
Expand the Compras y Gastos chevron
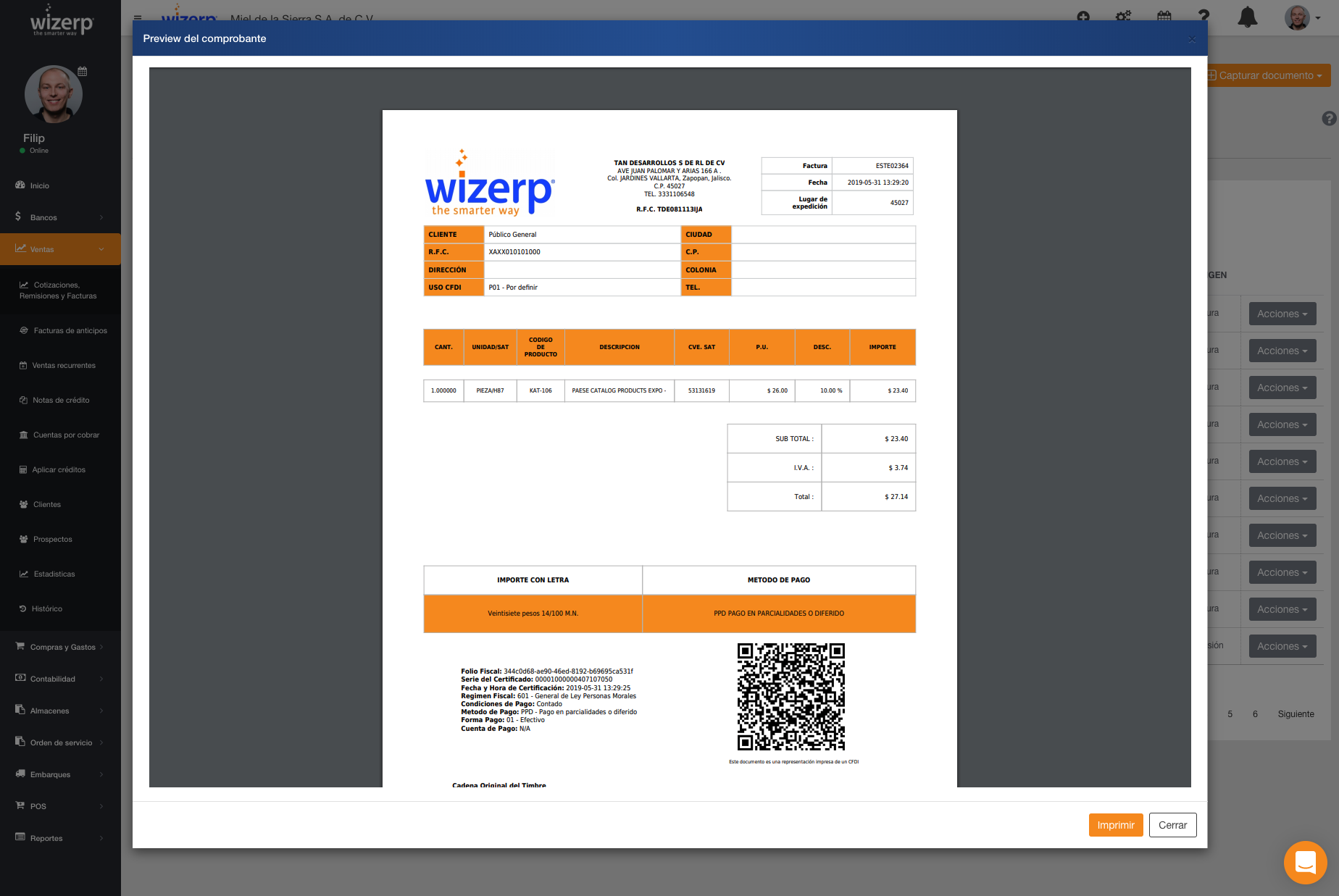[101, 647]
